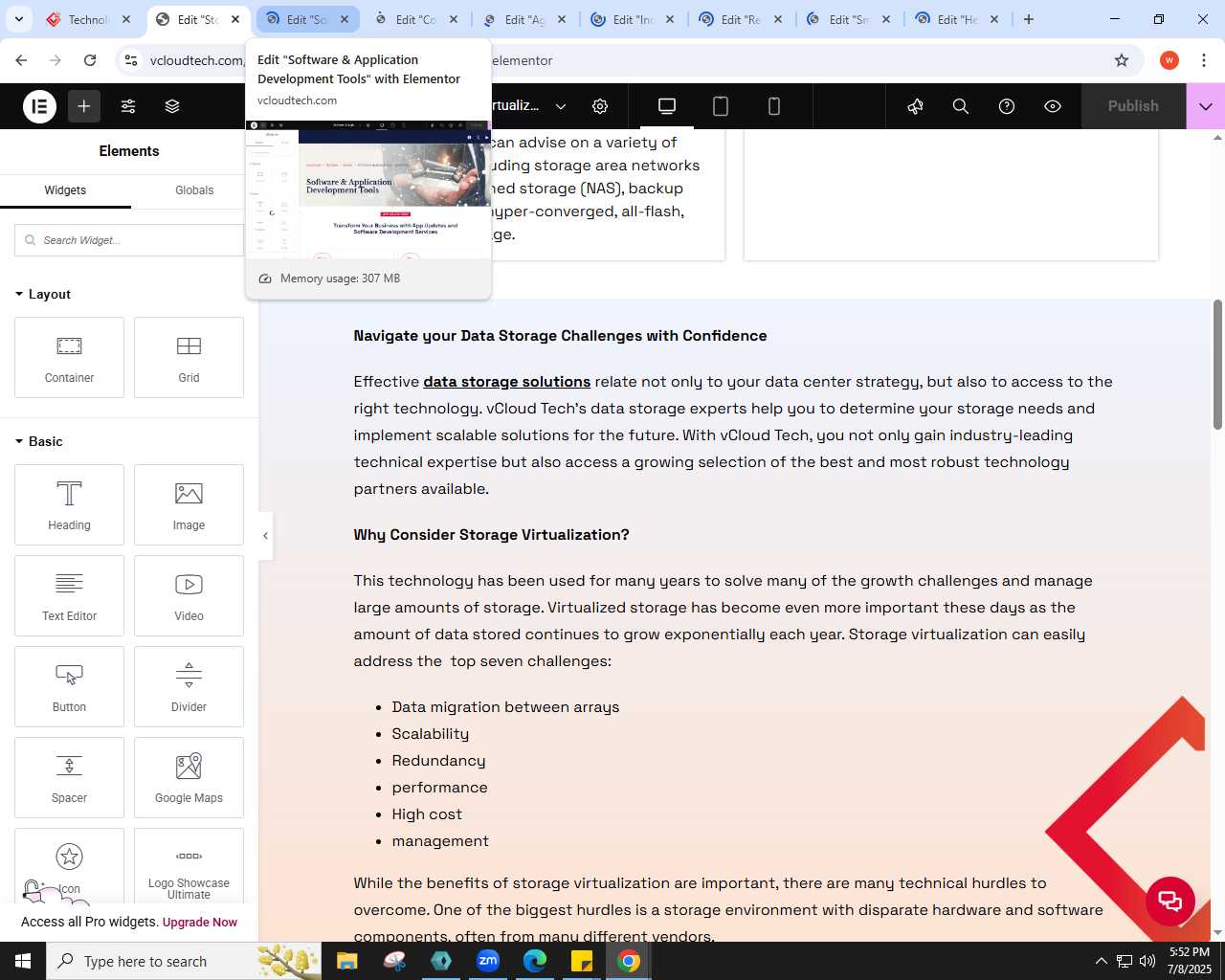Open the tab search dropdown arrow
Viewport: 1225px width, 980px height.
pos(19,19)
